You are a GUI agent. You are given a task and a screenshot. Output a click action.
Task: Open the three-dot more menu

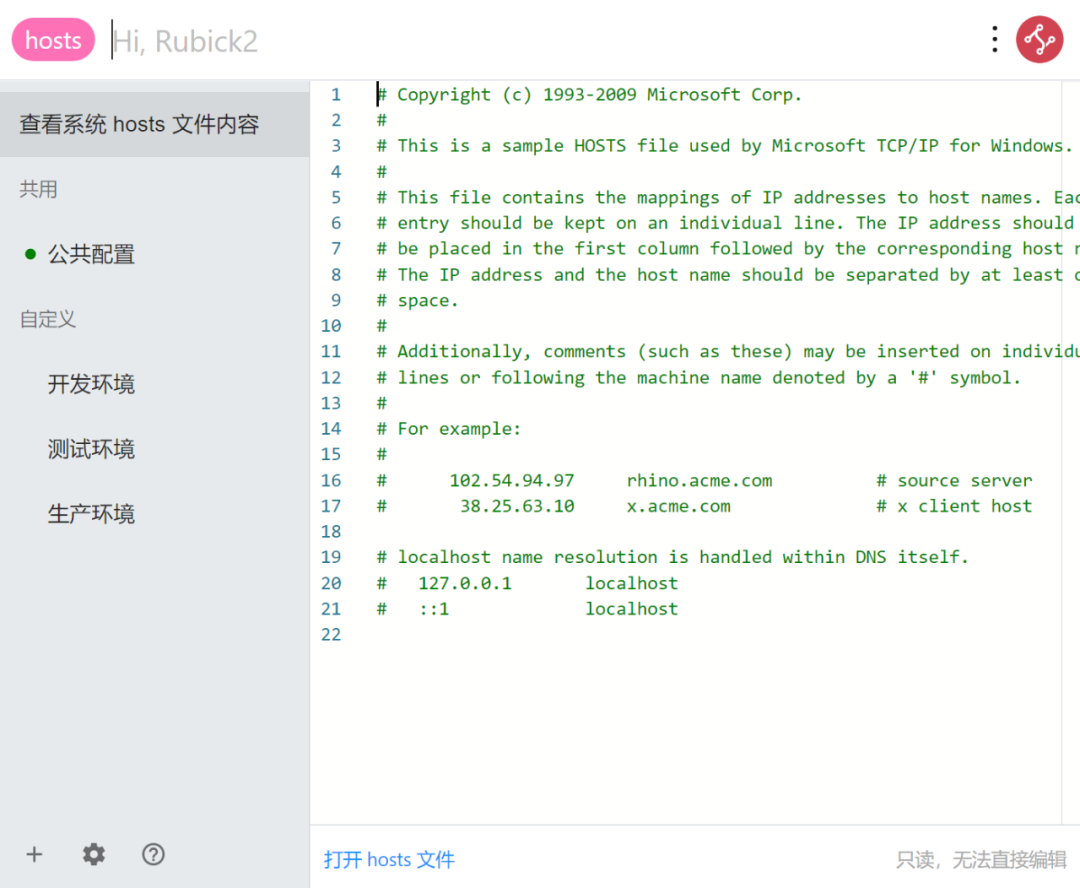[x=994, y=40]
